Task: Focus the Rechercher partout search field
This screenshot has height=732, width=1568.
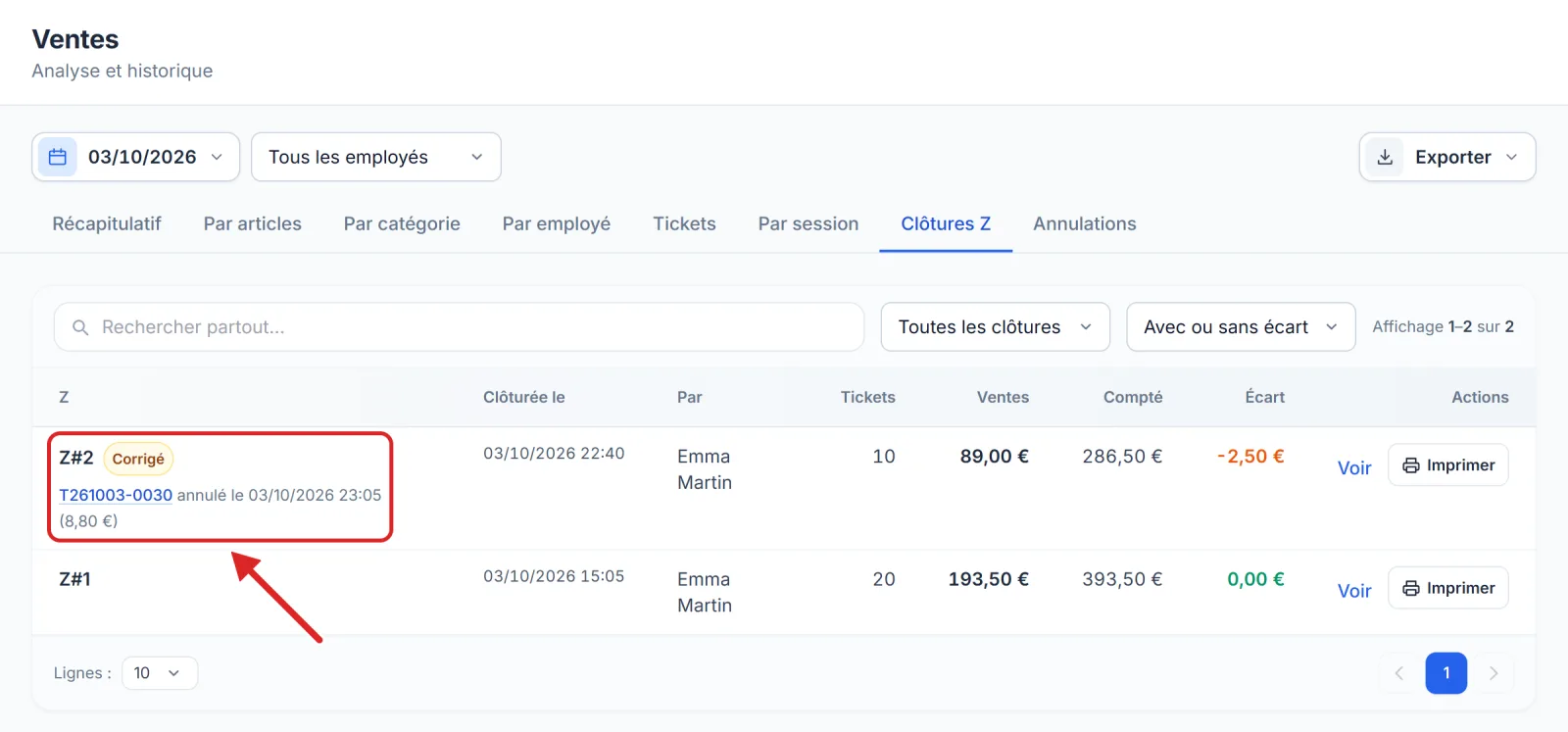Action: (x=459, y=327)
